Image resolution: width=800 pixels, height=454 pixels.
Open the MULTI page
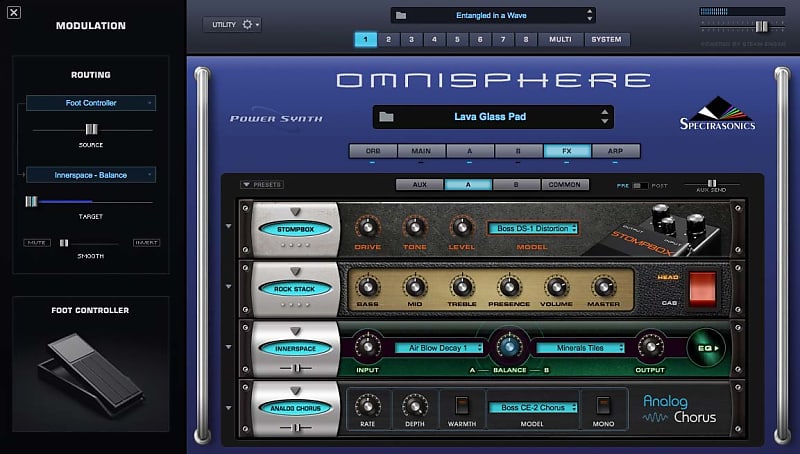[560, 39]
